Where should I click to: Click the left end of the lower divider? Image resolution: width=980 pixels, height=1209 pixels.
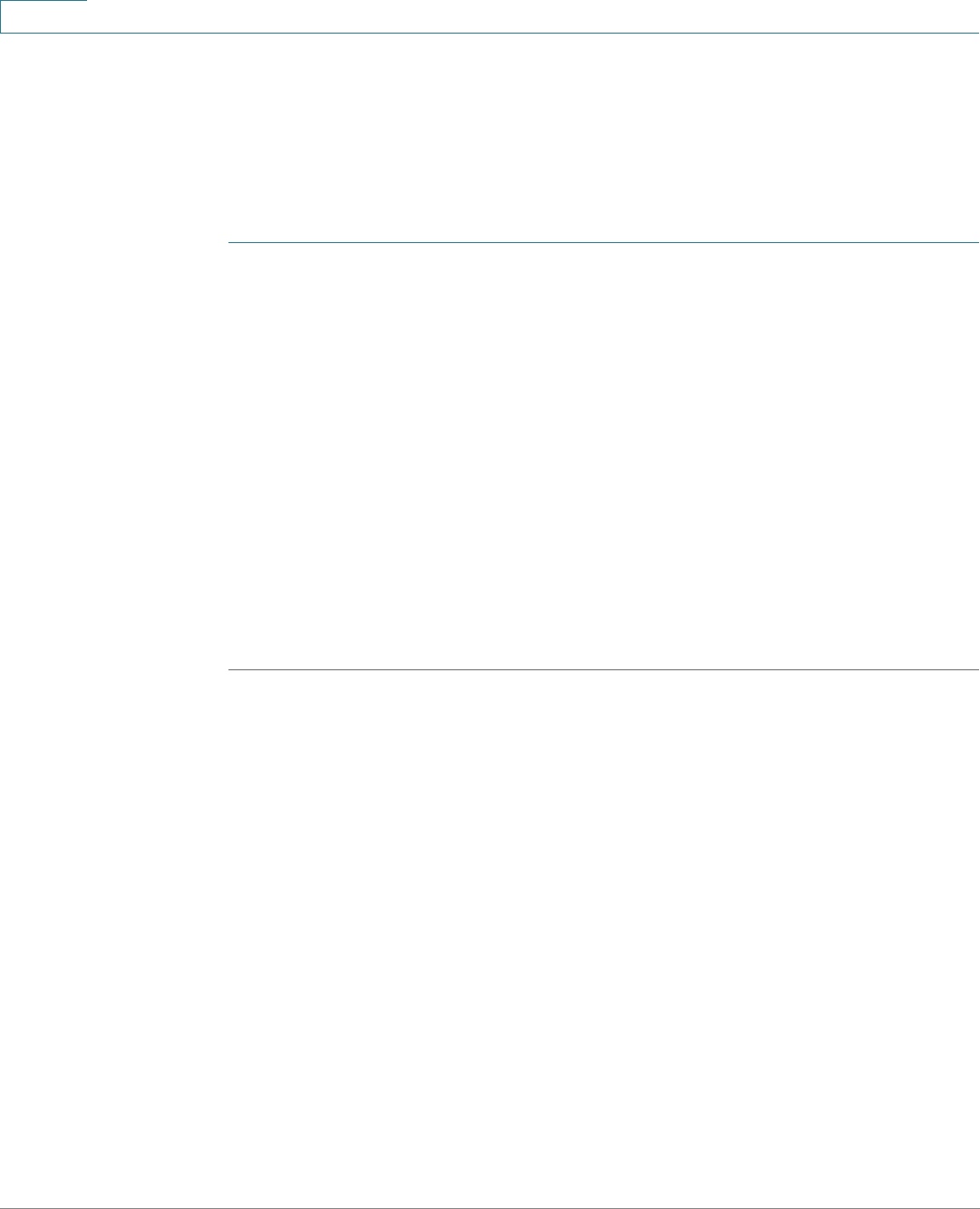(x=230, y=670)
